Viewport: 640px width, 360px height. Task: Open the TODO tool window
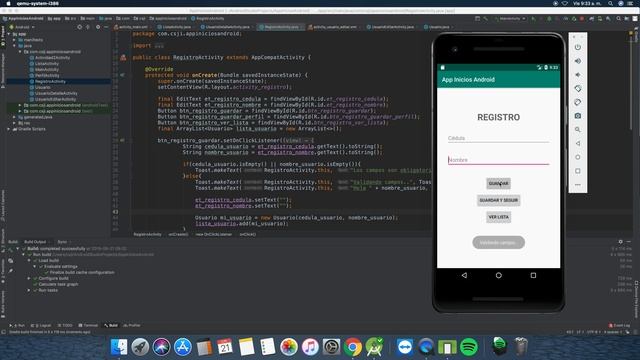click(x=65, y=325)
